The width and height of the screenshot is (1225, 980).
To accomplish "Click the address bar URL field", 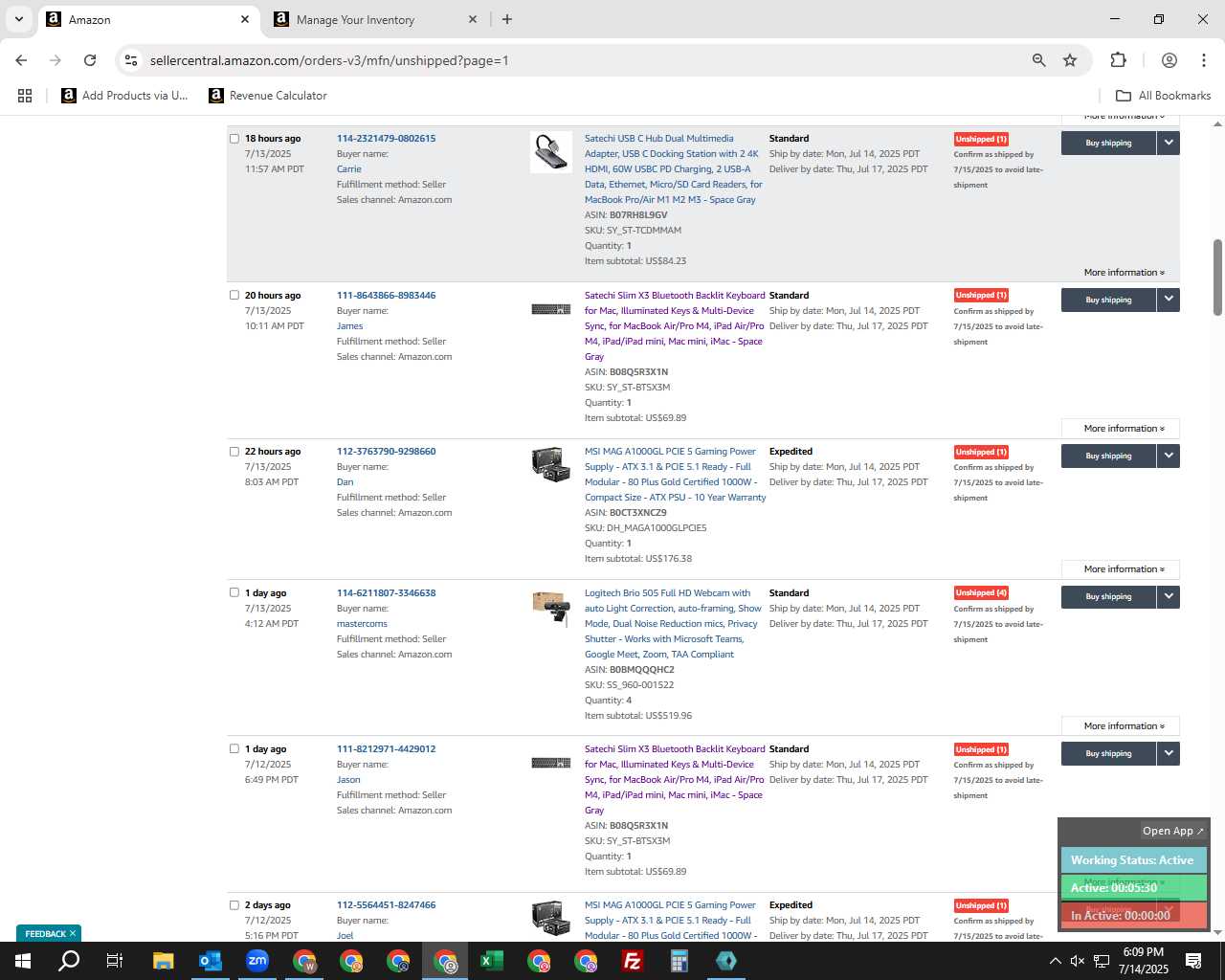I will click(x=584, y=60).
